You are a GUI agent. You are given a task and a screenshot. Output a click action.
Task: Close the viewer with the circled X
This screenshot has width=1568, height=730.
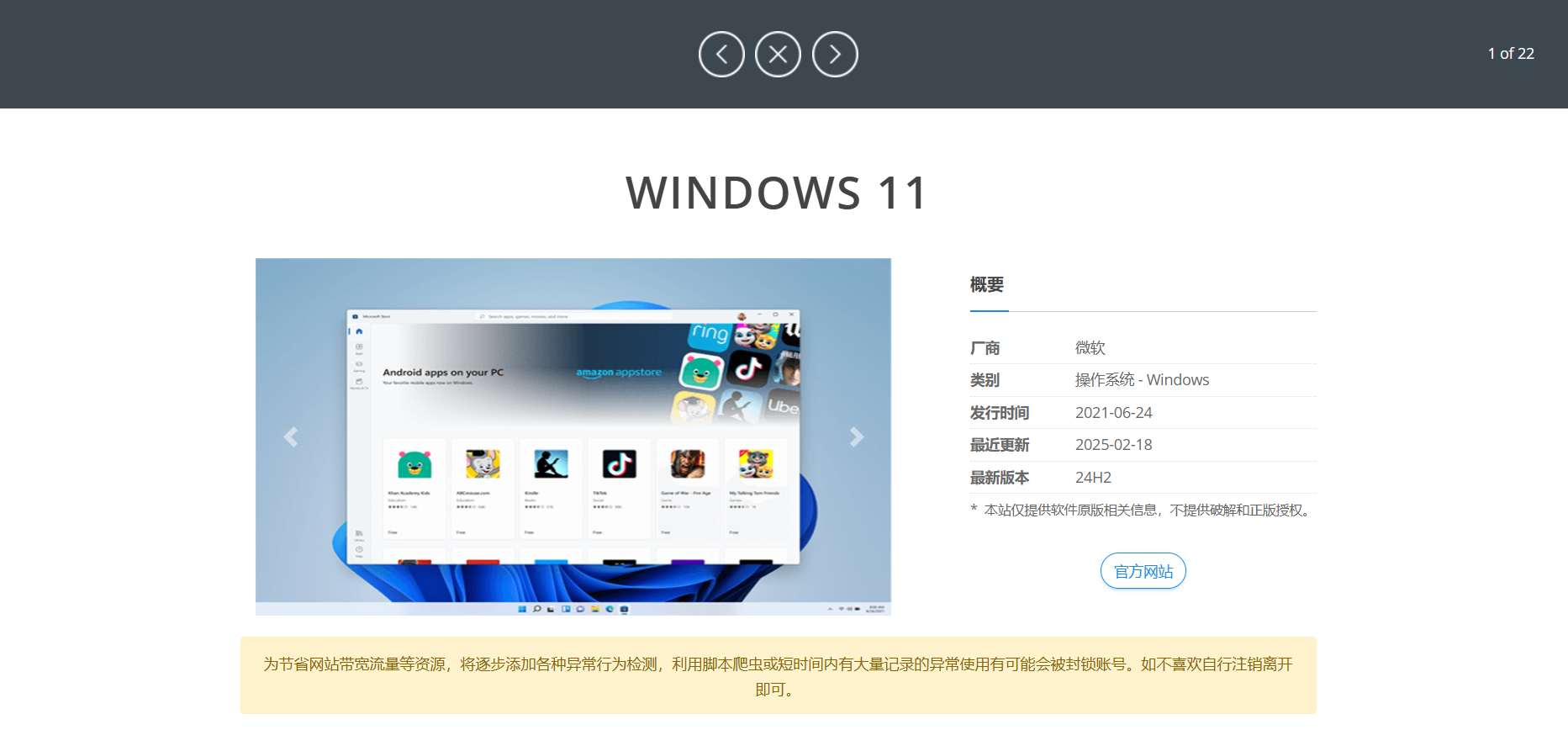[778, 55]
